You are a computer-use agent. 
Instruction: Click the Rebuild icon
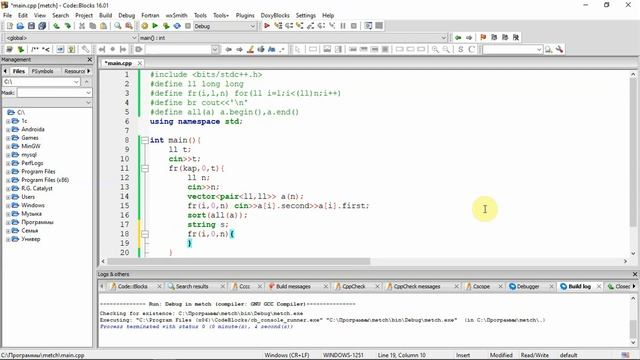pyautogui.click(x=177, y=26)
